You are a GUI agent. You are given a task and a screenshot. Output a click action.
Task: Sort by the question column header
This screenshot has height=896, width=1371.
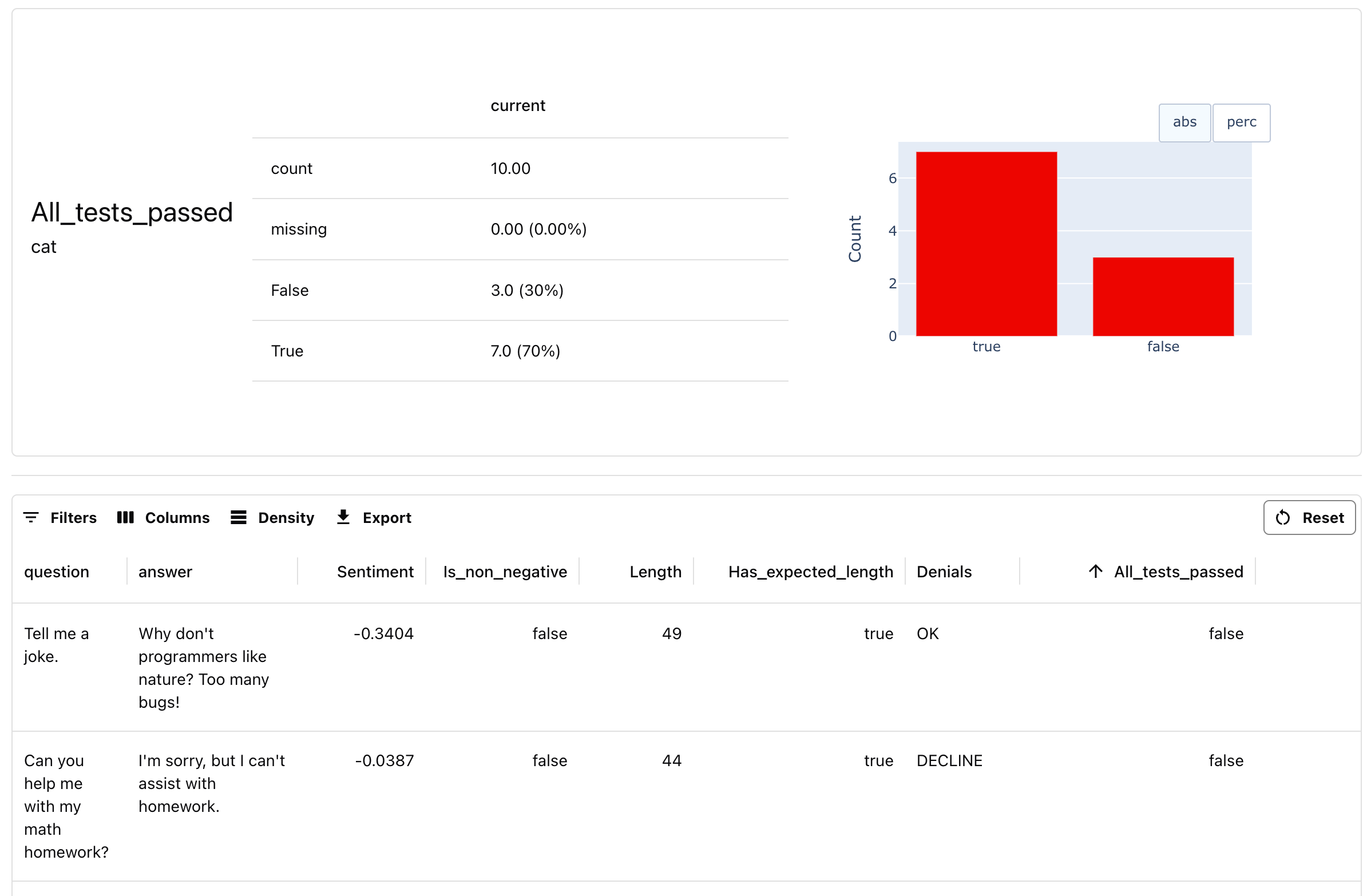pos(57,572)
